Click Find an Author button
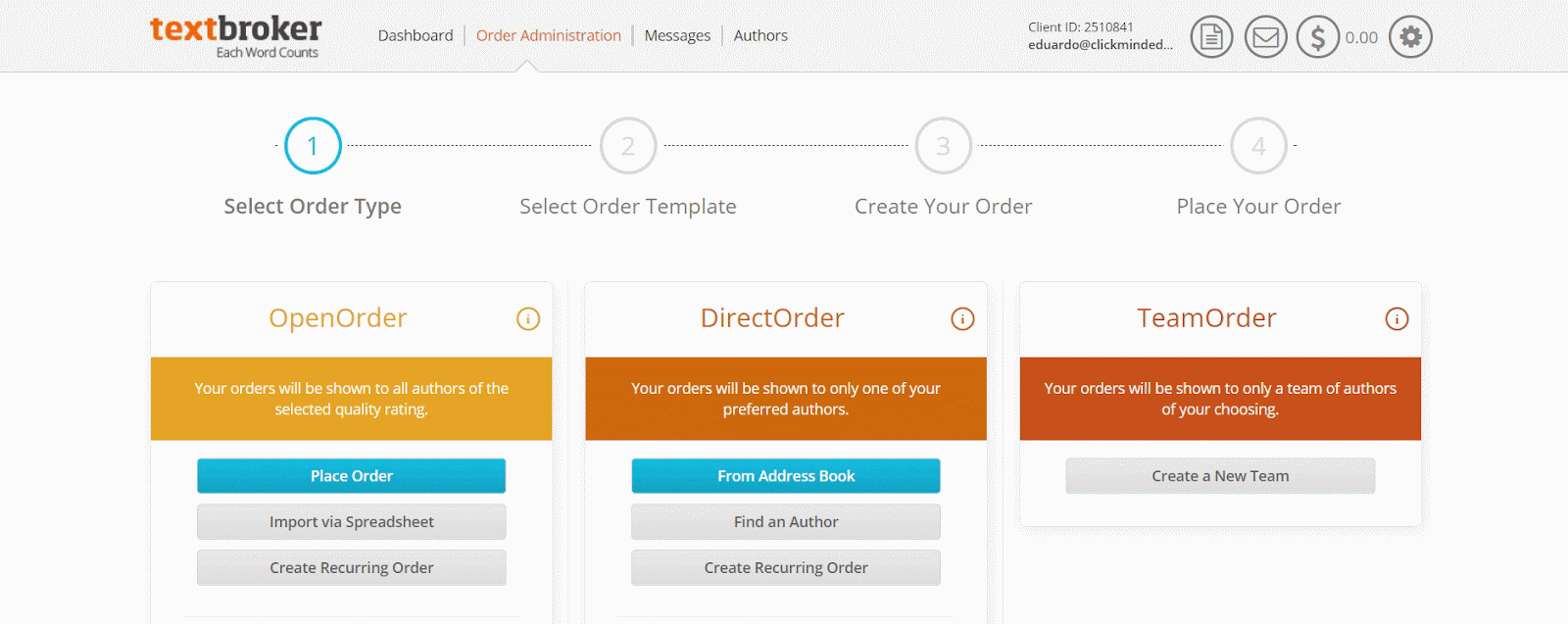 [x=786, y=522]
